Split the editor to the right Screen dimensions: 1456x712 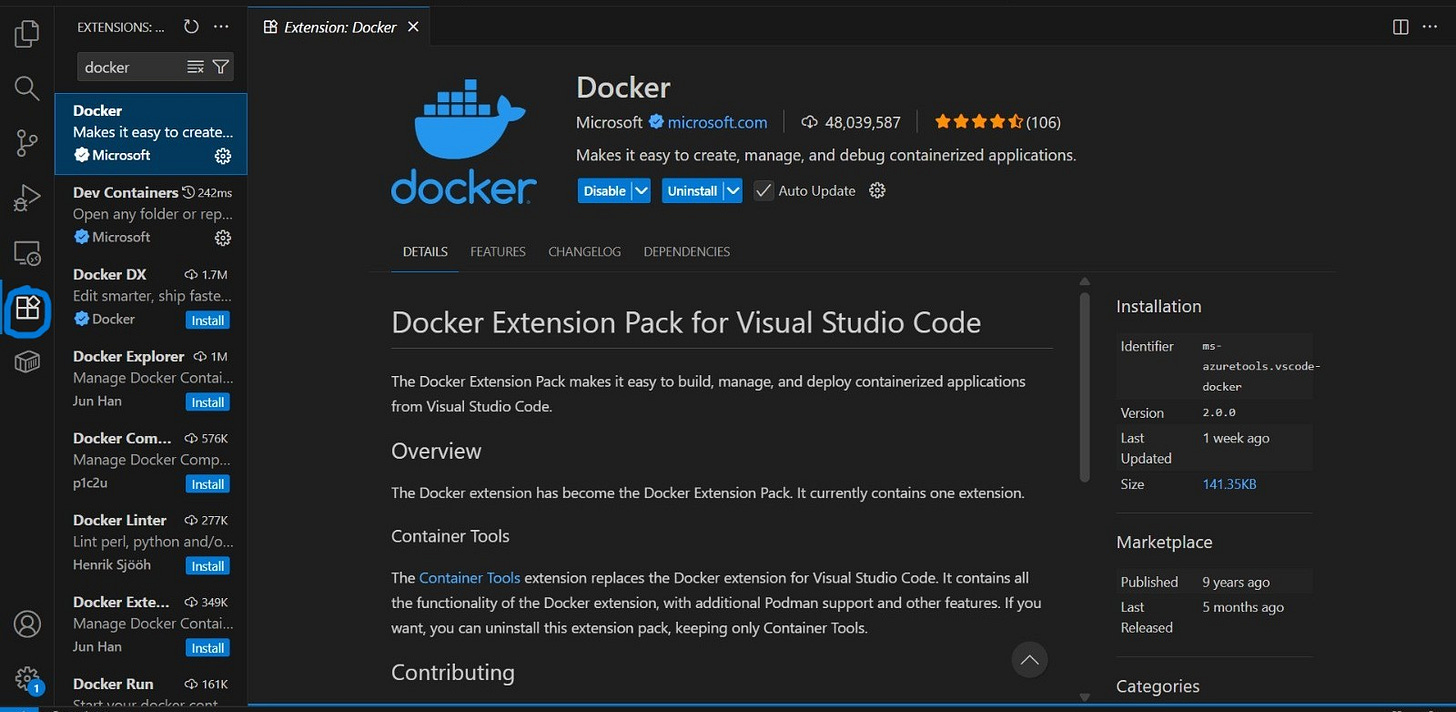click(x=1400, y=27)
